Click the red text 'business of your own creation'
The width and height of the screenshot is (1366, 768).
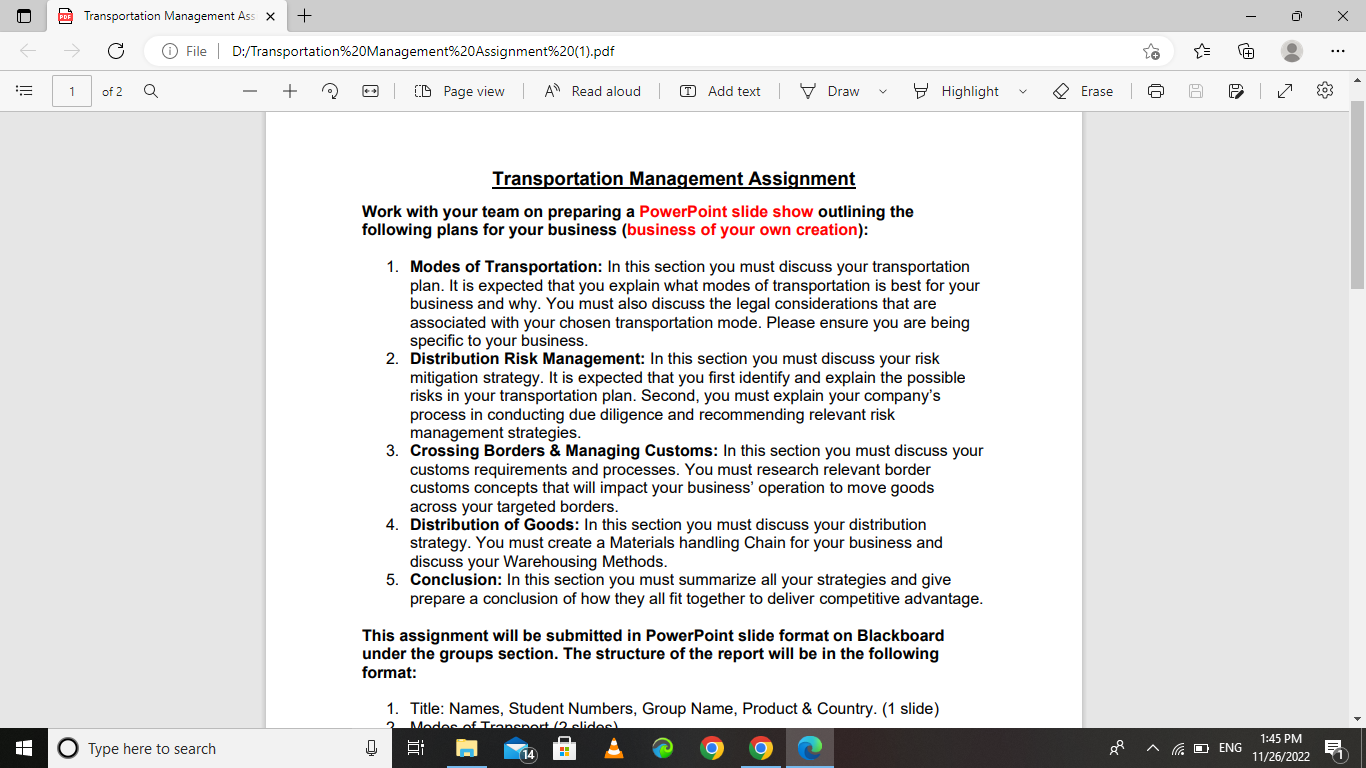(x=742, y=230)
